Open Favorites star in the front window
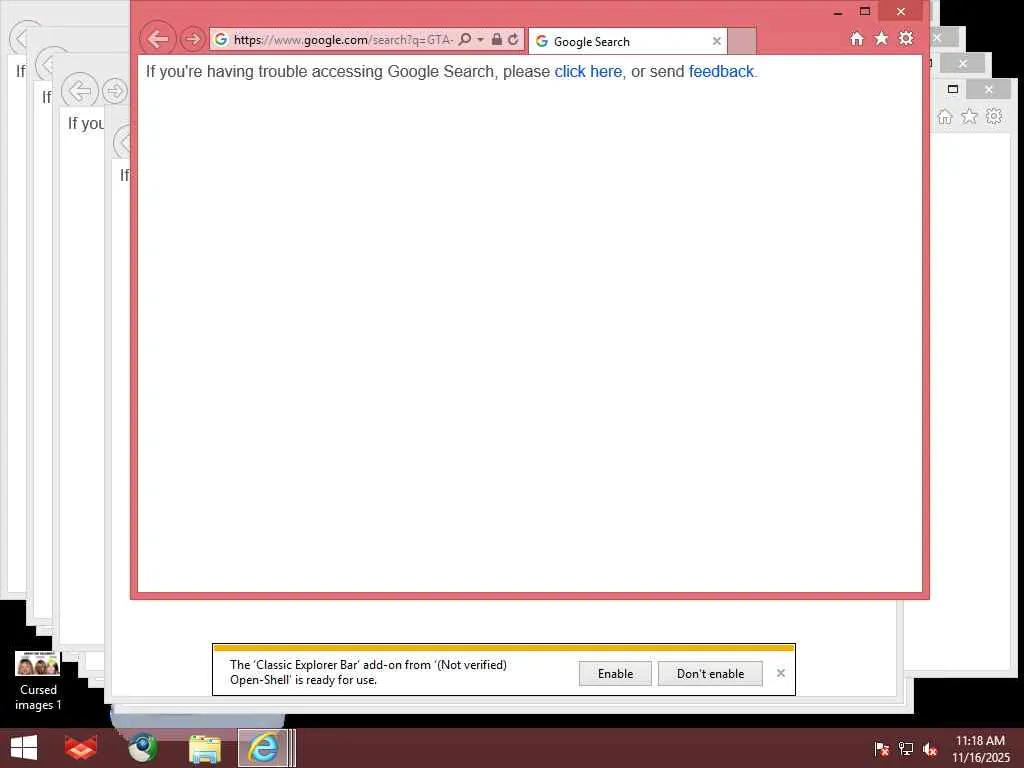Image resolution: width=1024 pixels, height=768 pixels. (x=881, y=39)
